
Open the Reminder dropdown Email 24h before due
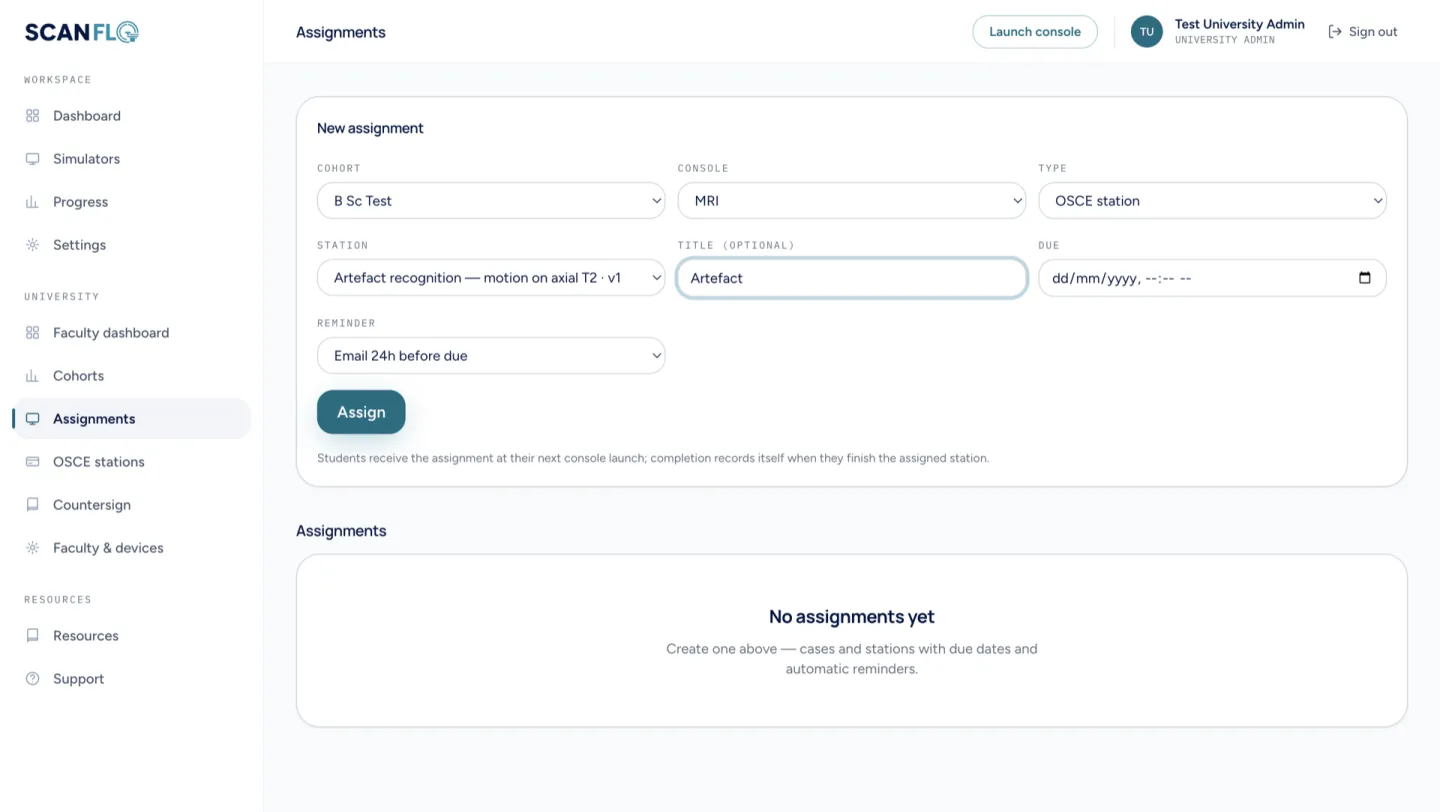click(x=491, y=356)
